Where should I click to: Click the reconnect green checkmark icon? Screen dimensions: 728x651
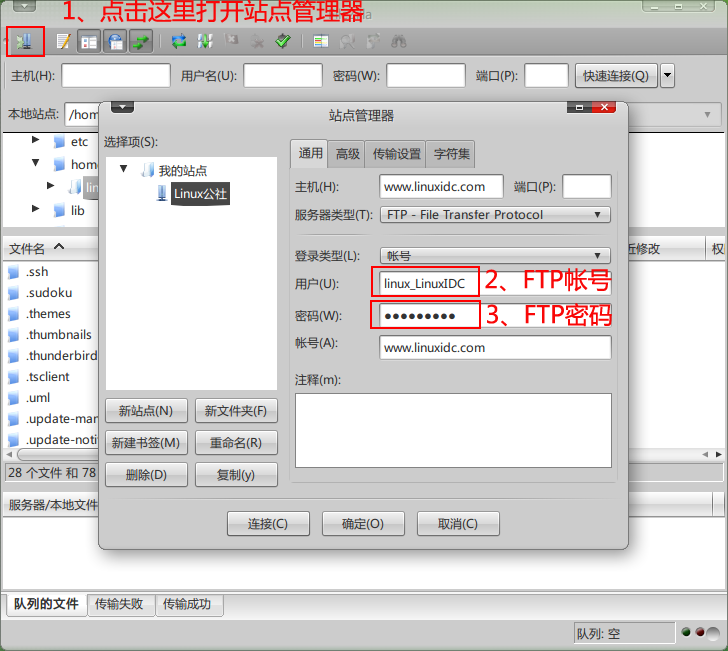(283, 41)
